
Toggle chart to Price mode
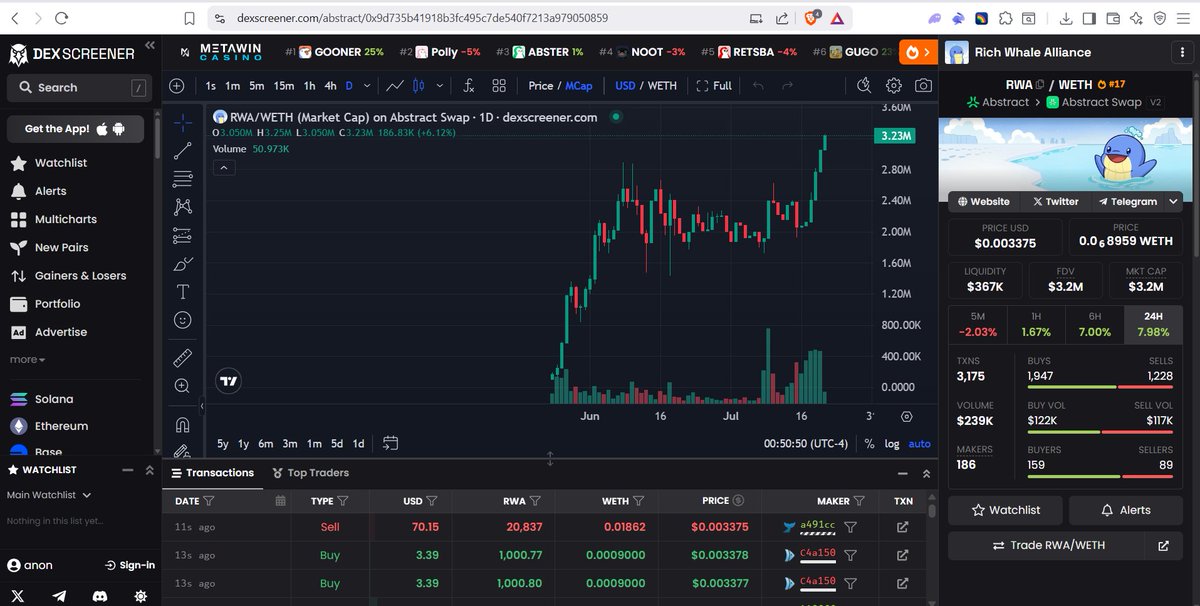point(541,86)
